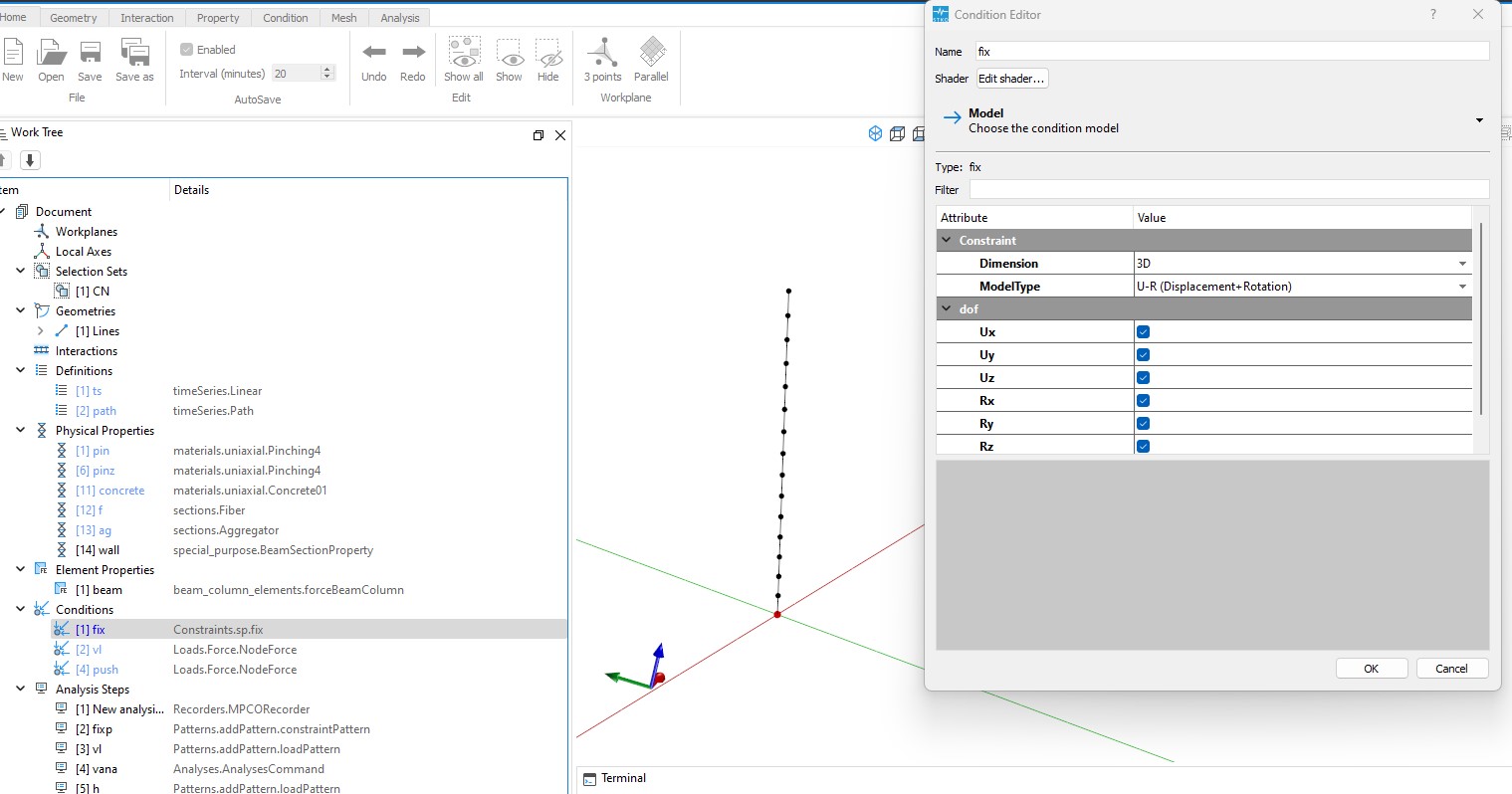This screenshot has width=1512, height=794.
Task: Uncheck the Rx dof checkbox
Action: click(1143, 401)
